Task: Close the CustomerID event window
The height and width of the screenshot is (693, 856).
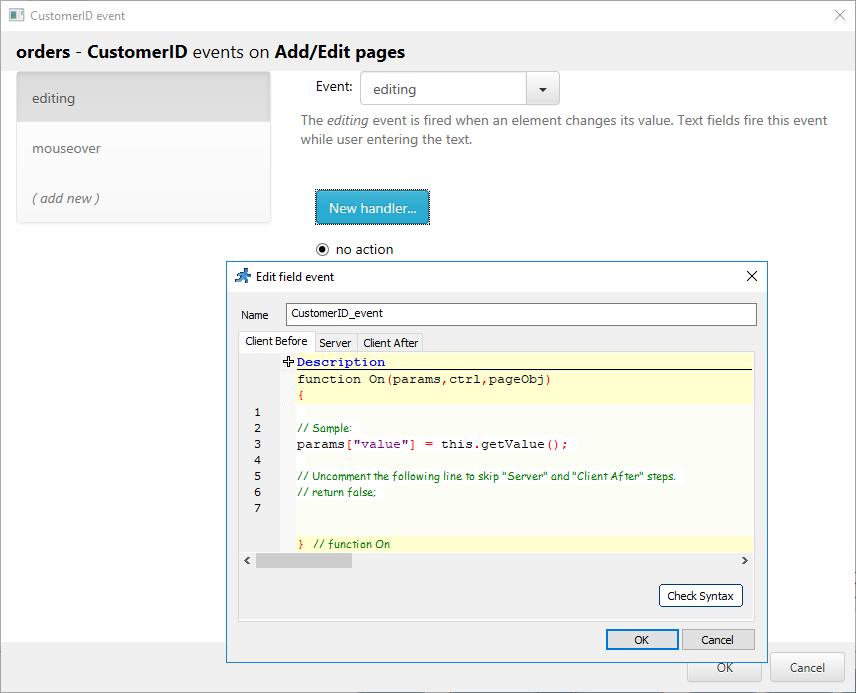Action: pyautogui.click(x=839, y=15)
